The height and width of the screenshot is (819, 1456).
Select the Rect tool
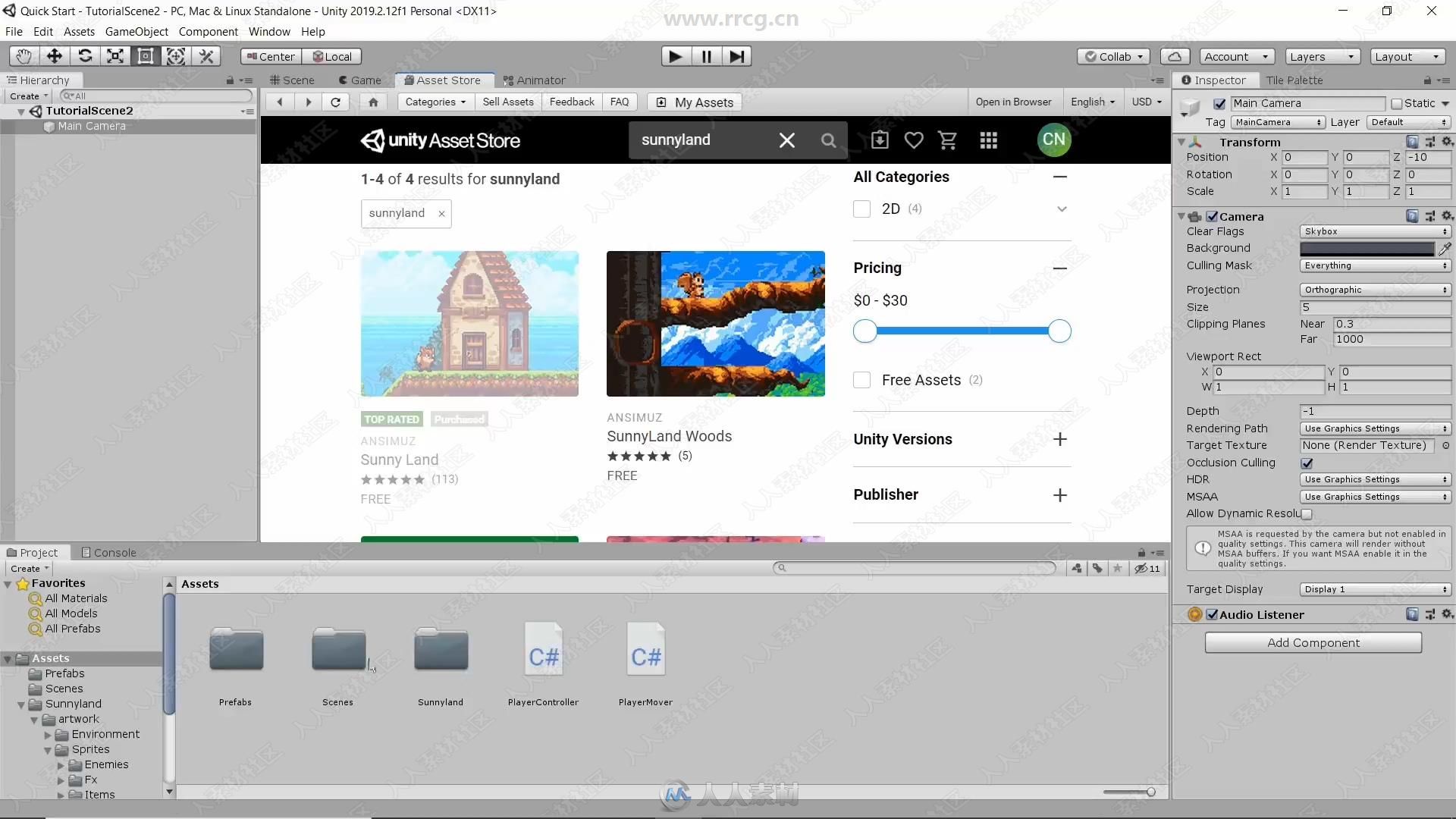(145, 56)
